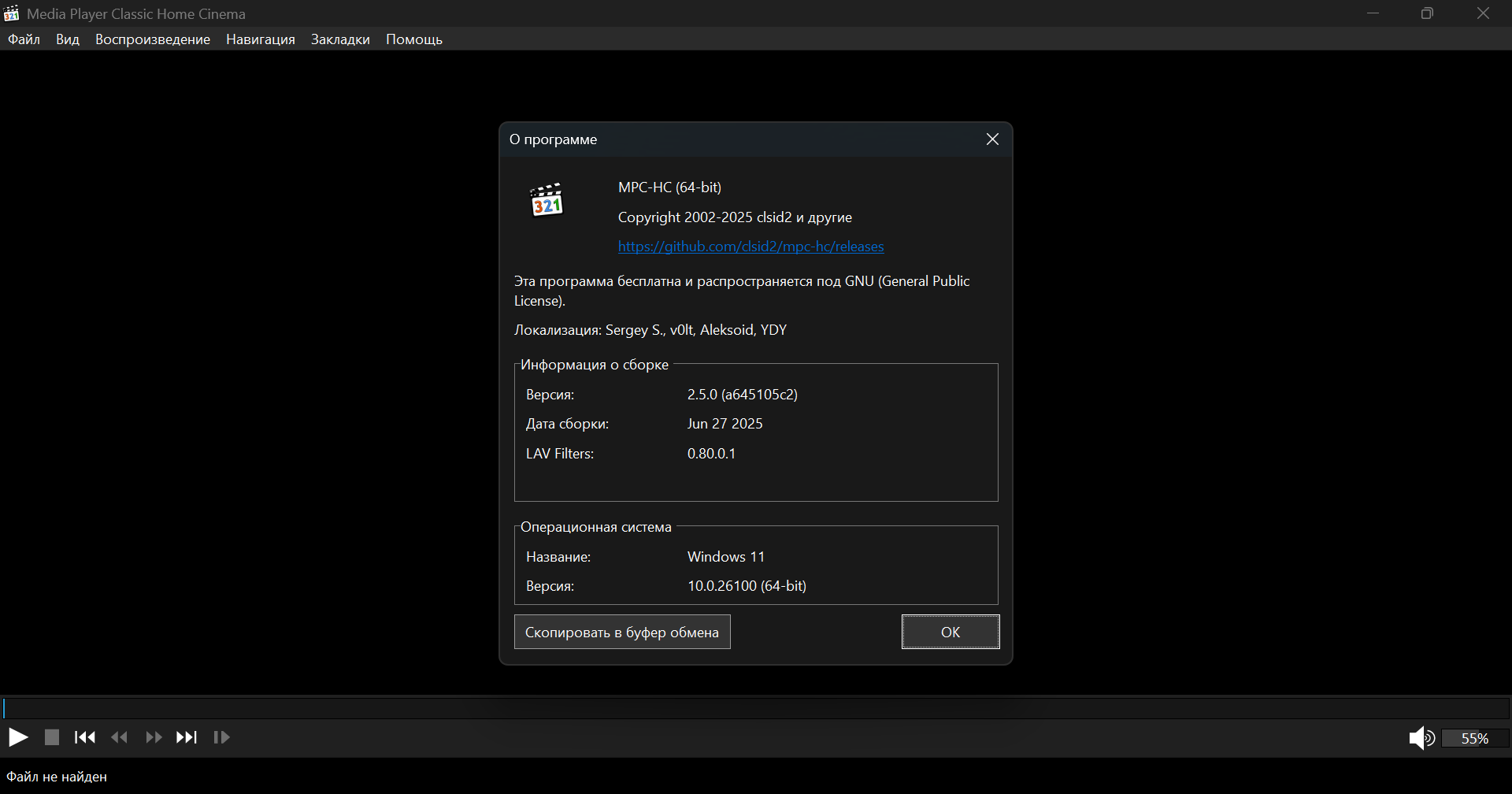Stop playback with the square Stop icon
The height and width of the screenshot is (794, 1512).
click(x=52, y=737)
